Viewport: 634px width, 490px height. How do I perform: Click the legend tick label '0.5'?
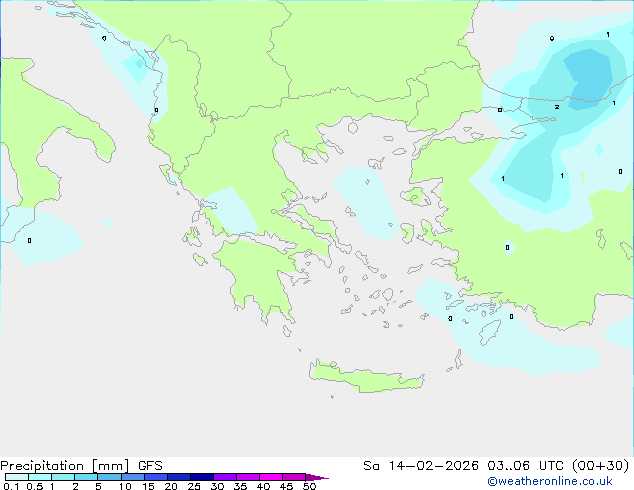pos(35,486)
